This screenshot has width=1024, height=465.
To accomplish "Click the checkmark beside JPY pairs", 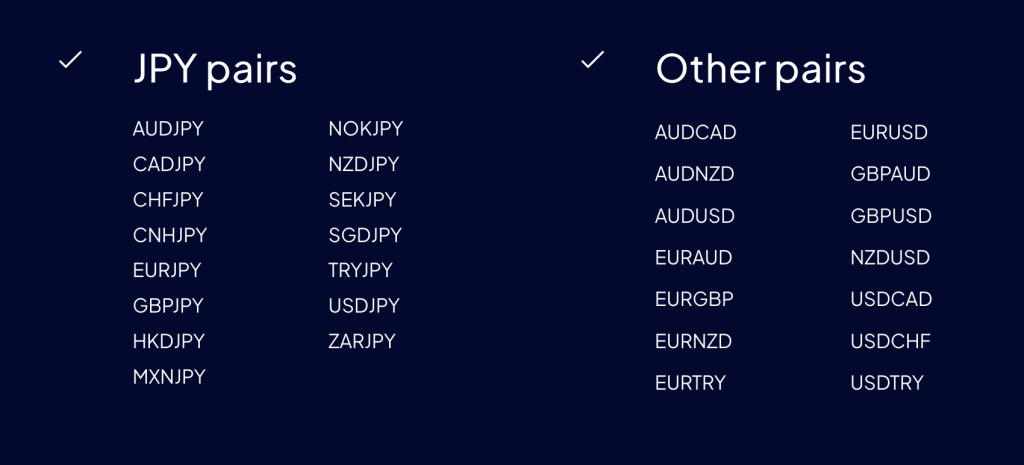I will [x=70, y=61].
